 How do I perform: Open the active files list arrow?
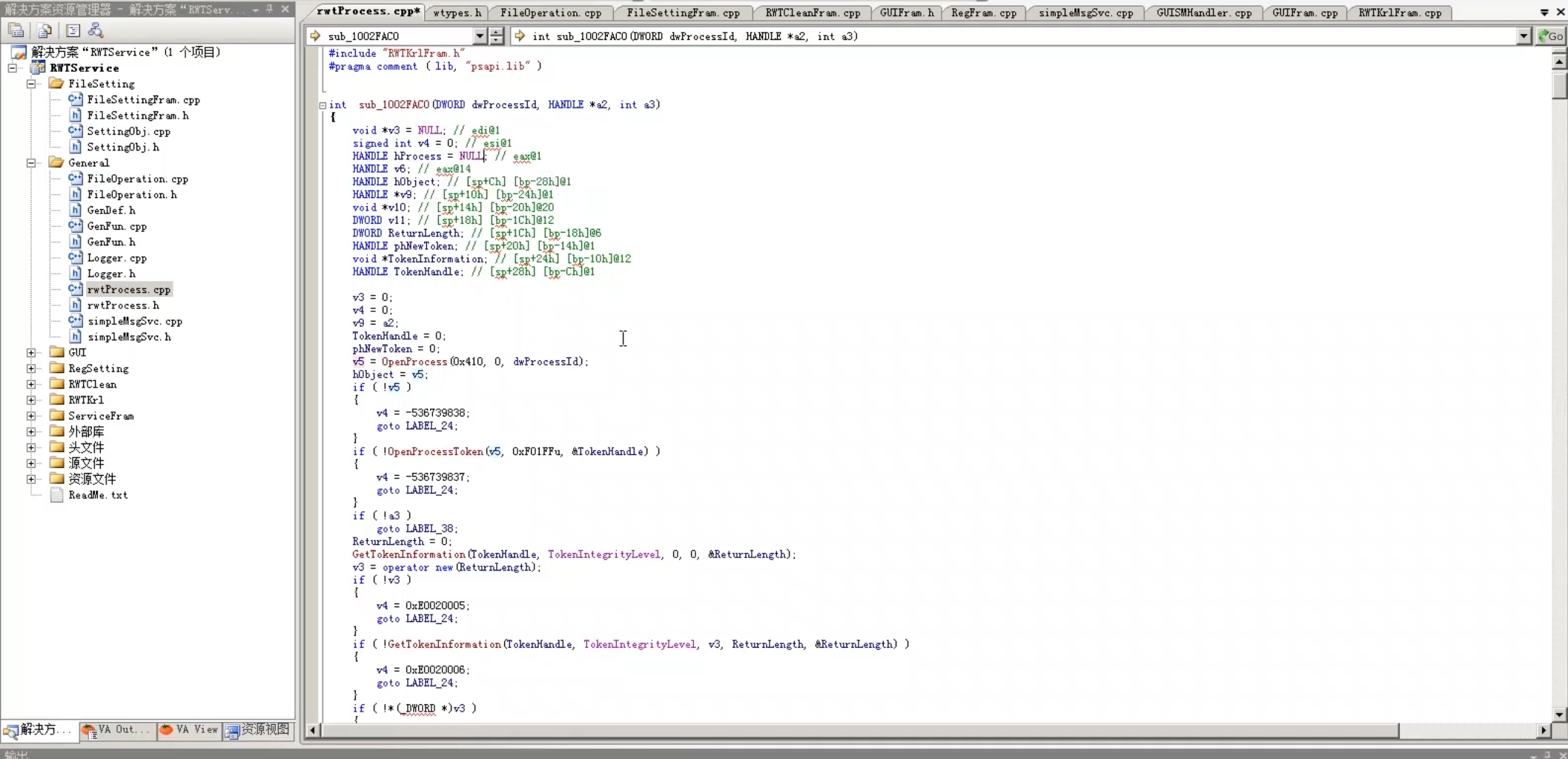click(x=1544, y=13)
